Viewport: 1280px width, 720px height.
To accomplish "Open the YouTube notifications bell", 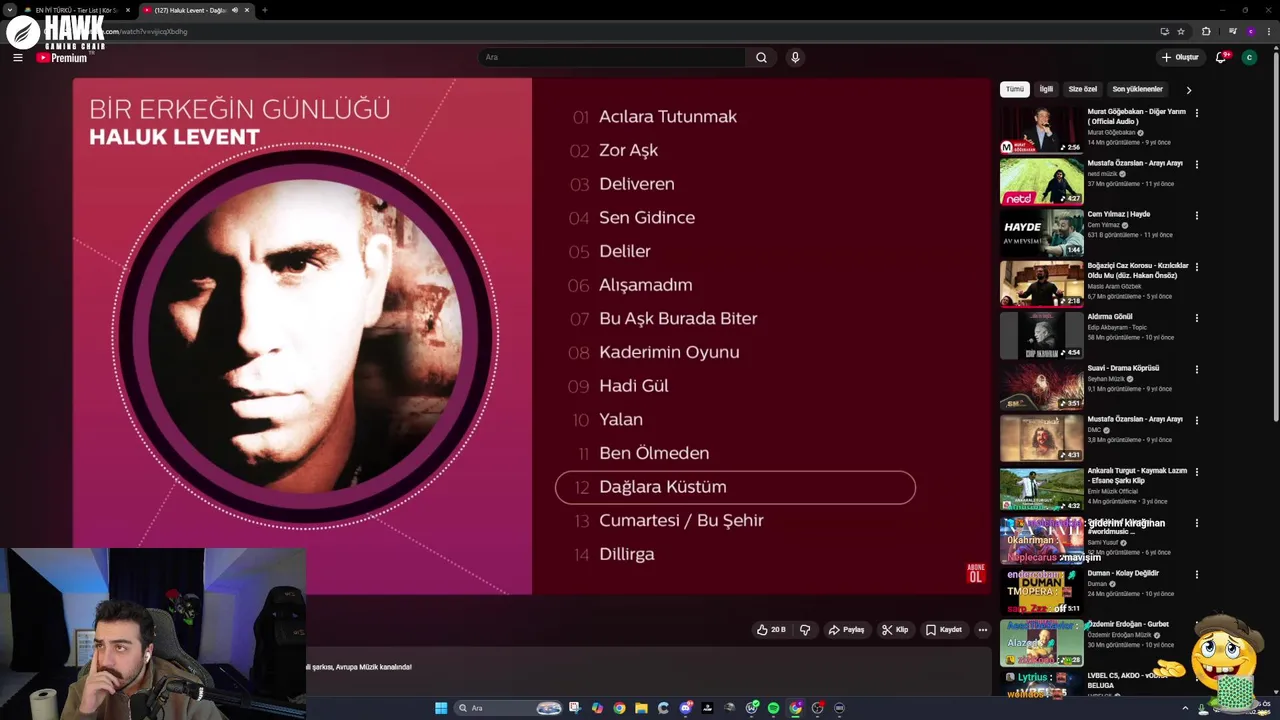I will [x=1220, y=58].
